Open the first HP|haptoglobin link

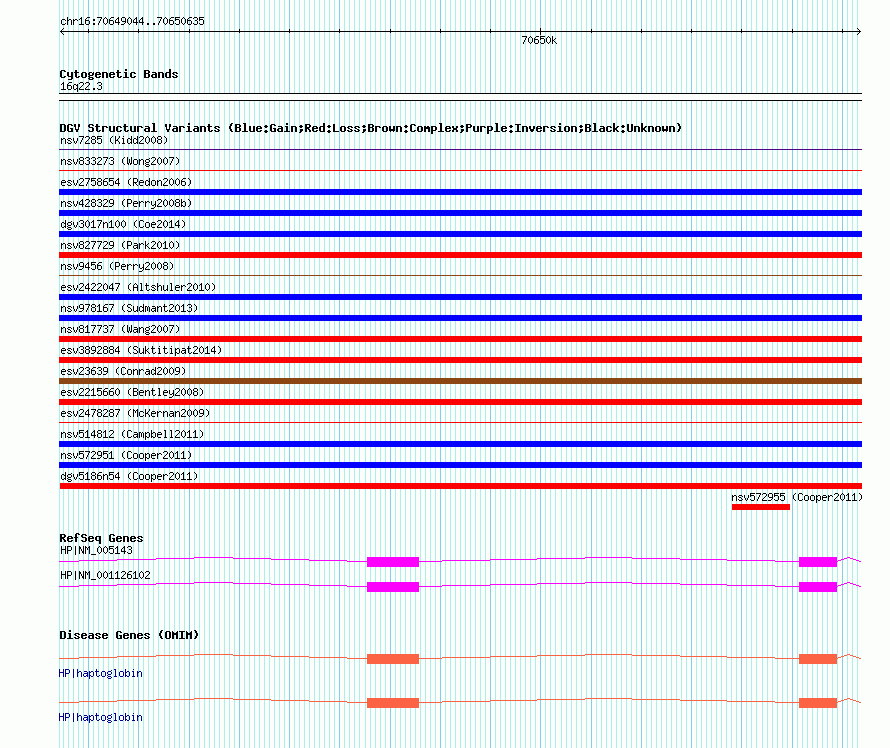tap(100, 673)
